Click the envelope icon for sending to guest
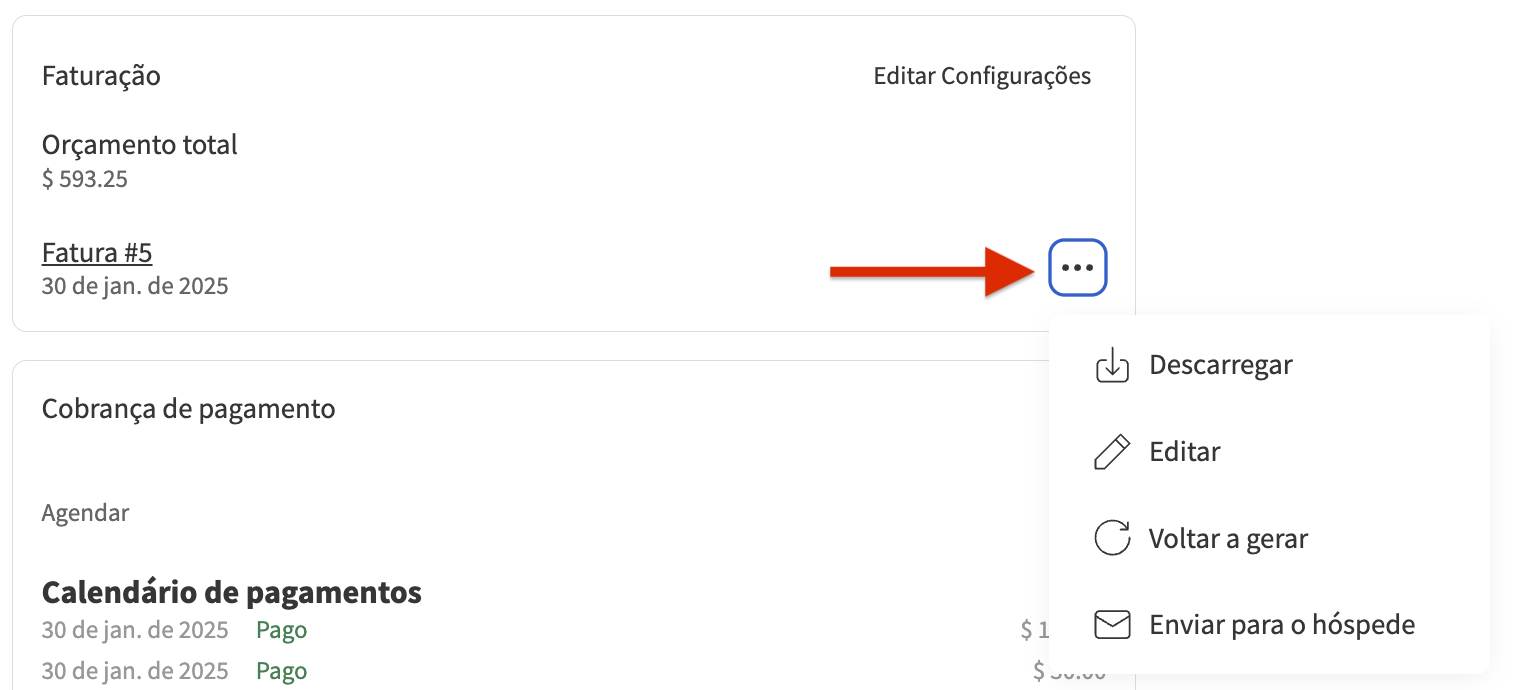 point(1111,624)
